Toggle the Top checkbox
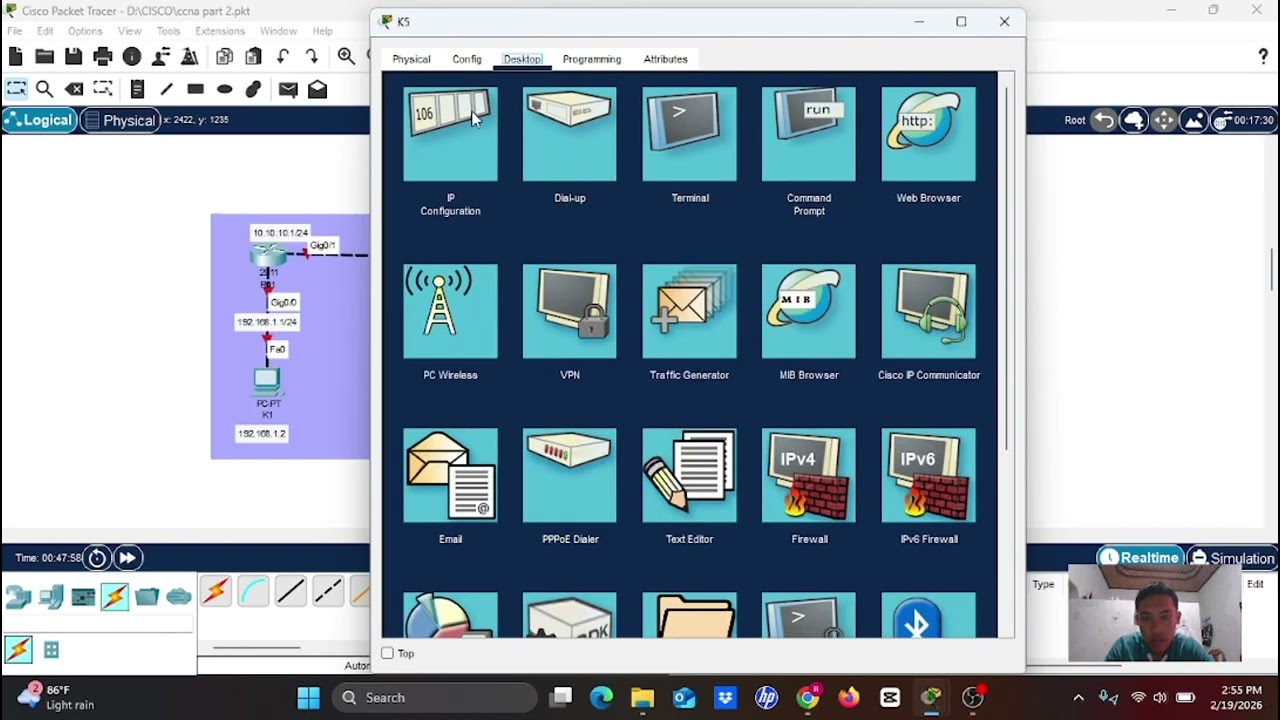Viewport: 1280px width, 720px height. pos(388,653)
